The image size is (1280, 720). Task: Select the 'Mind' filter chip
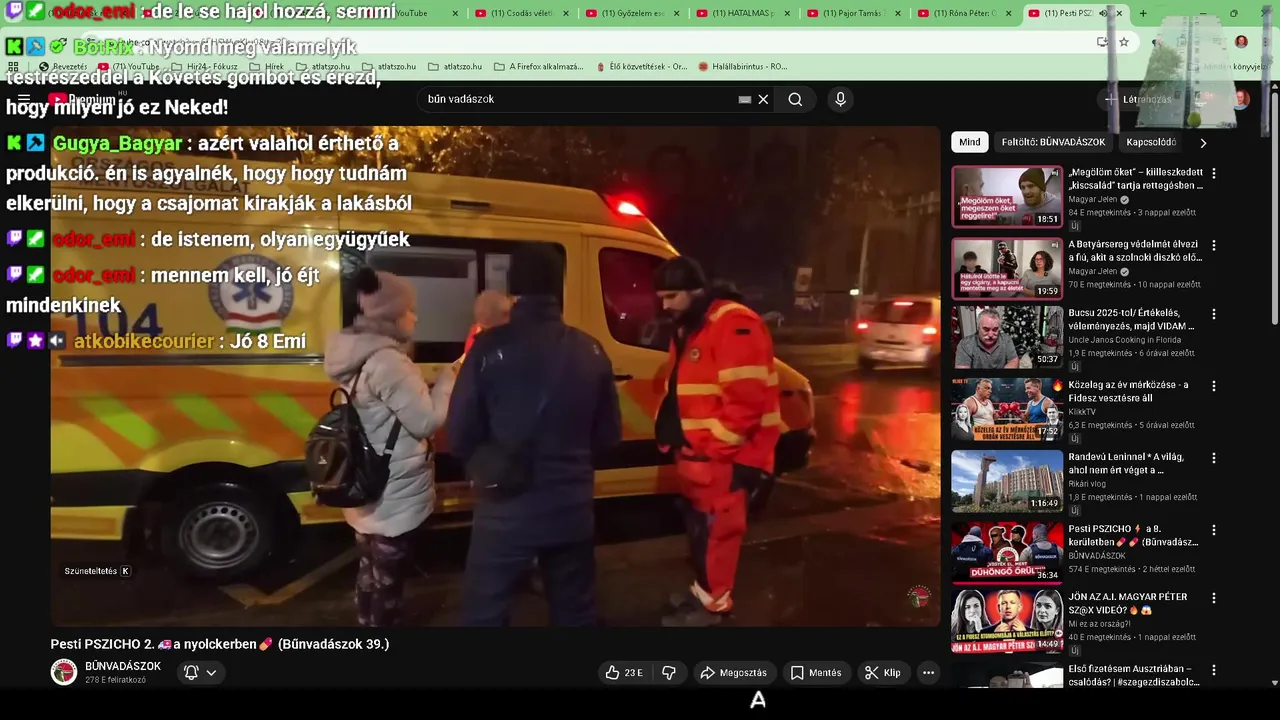(x=970, y=142)
